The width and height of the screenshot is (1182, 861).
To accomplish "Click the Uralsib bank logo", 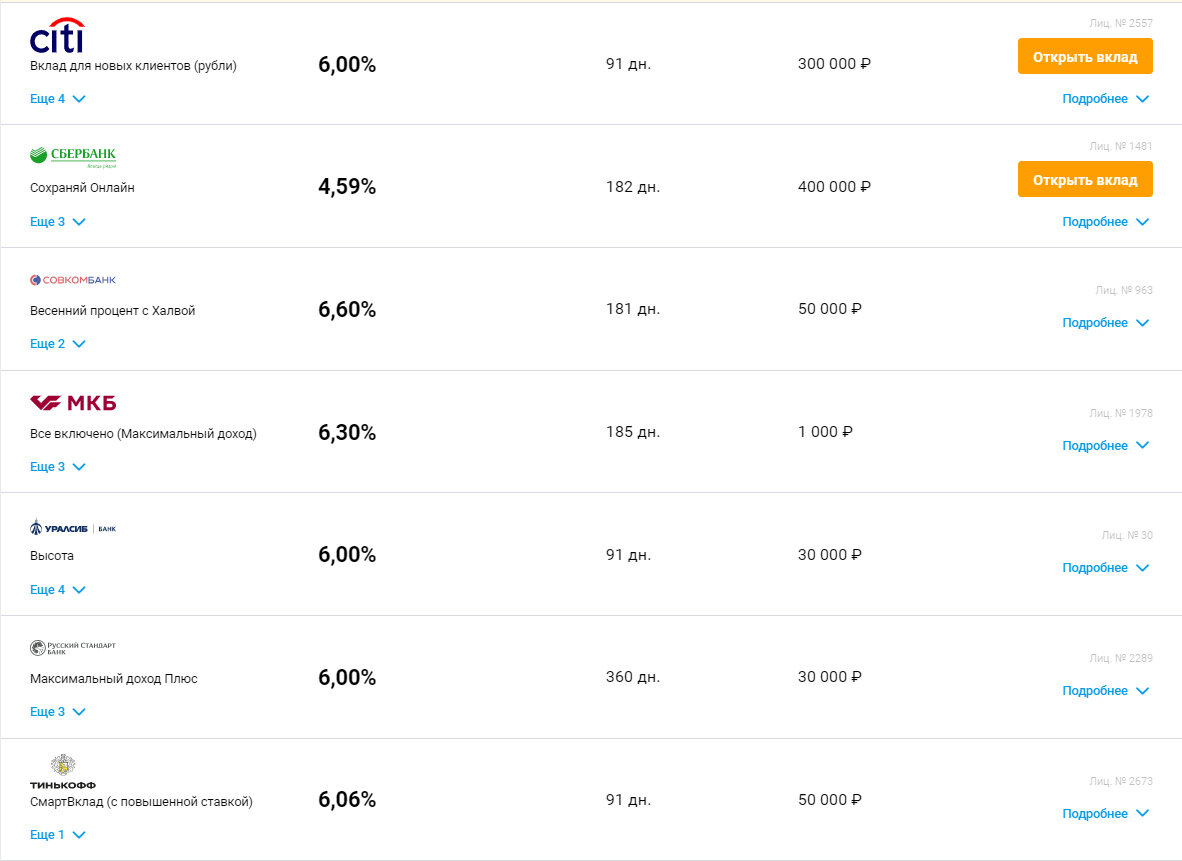I will [x=73, y=527].
